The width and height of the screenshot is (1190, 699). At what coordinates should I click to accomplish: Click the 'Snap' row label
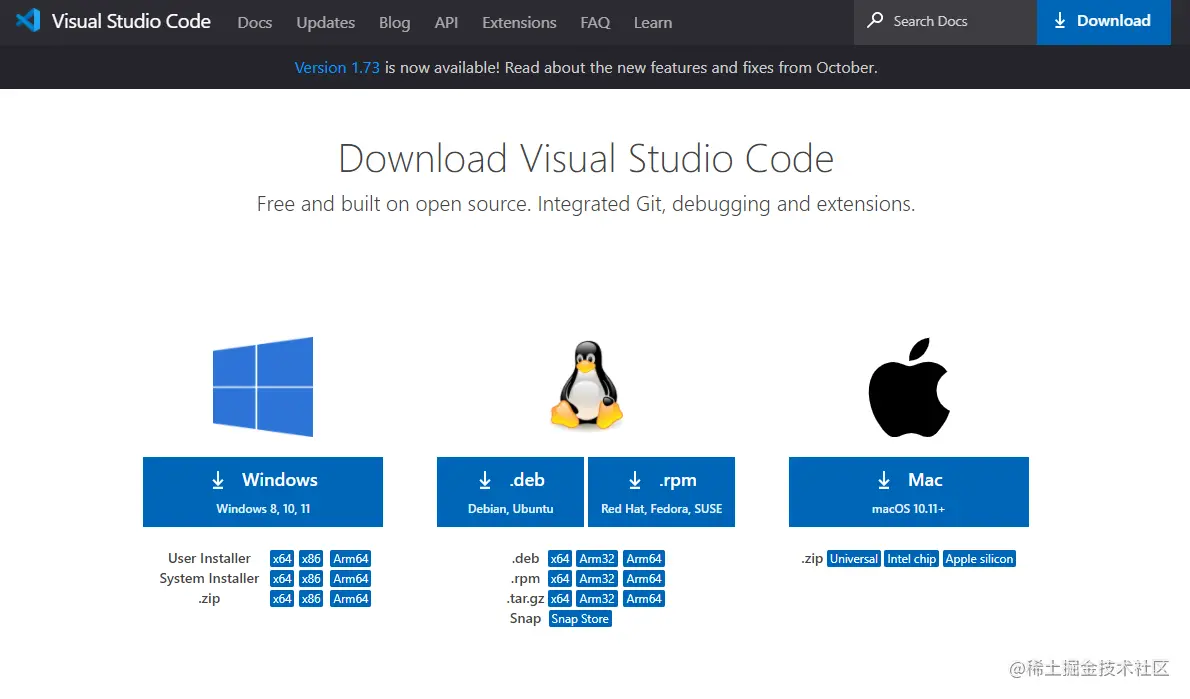(525, 619)
